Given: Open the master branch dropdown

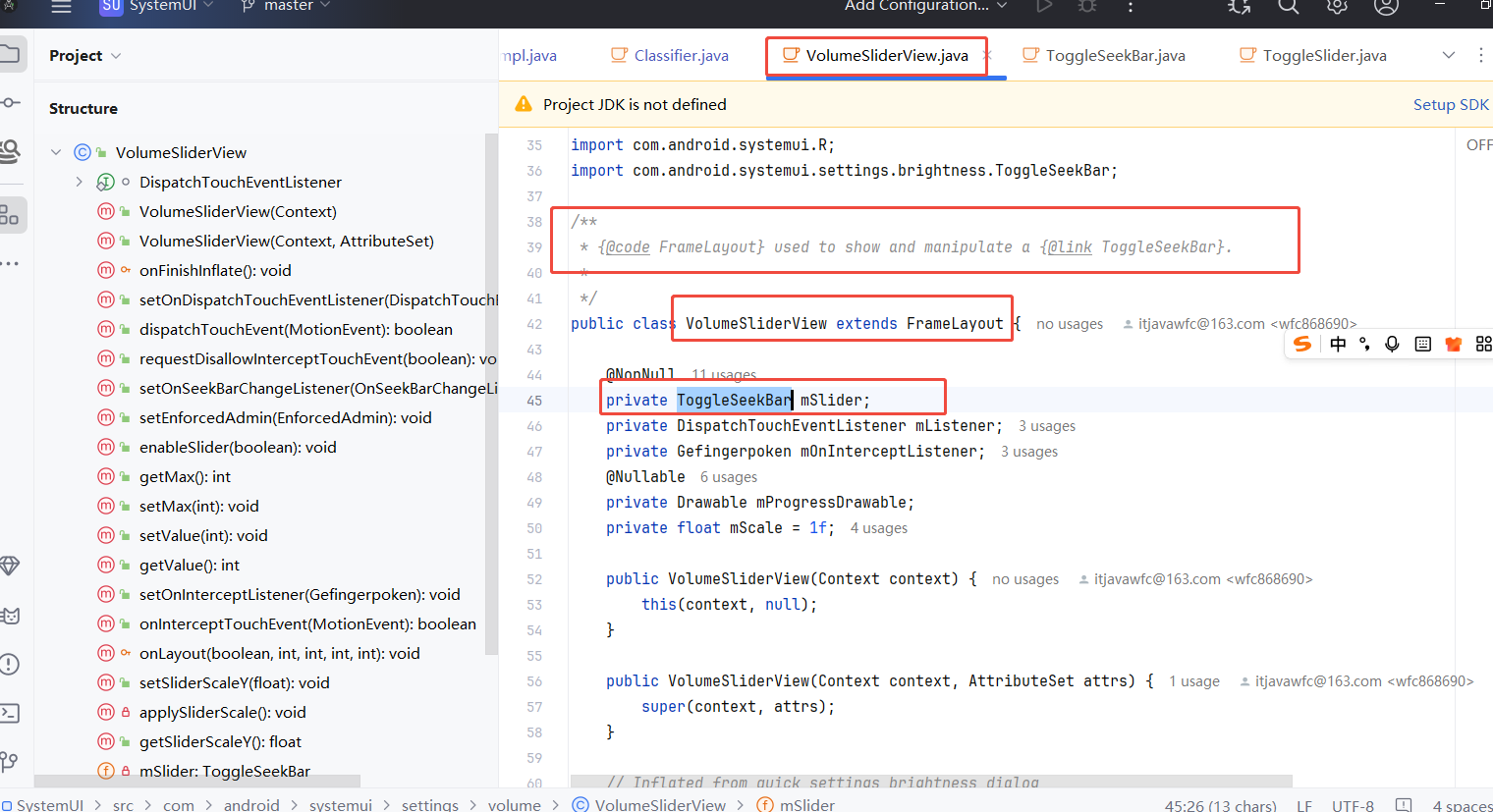Looking at the screenshot, I should (x=286, y=6).
